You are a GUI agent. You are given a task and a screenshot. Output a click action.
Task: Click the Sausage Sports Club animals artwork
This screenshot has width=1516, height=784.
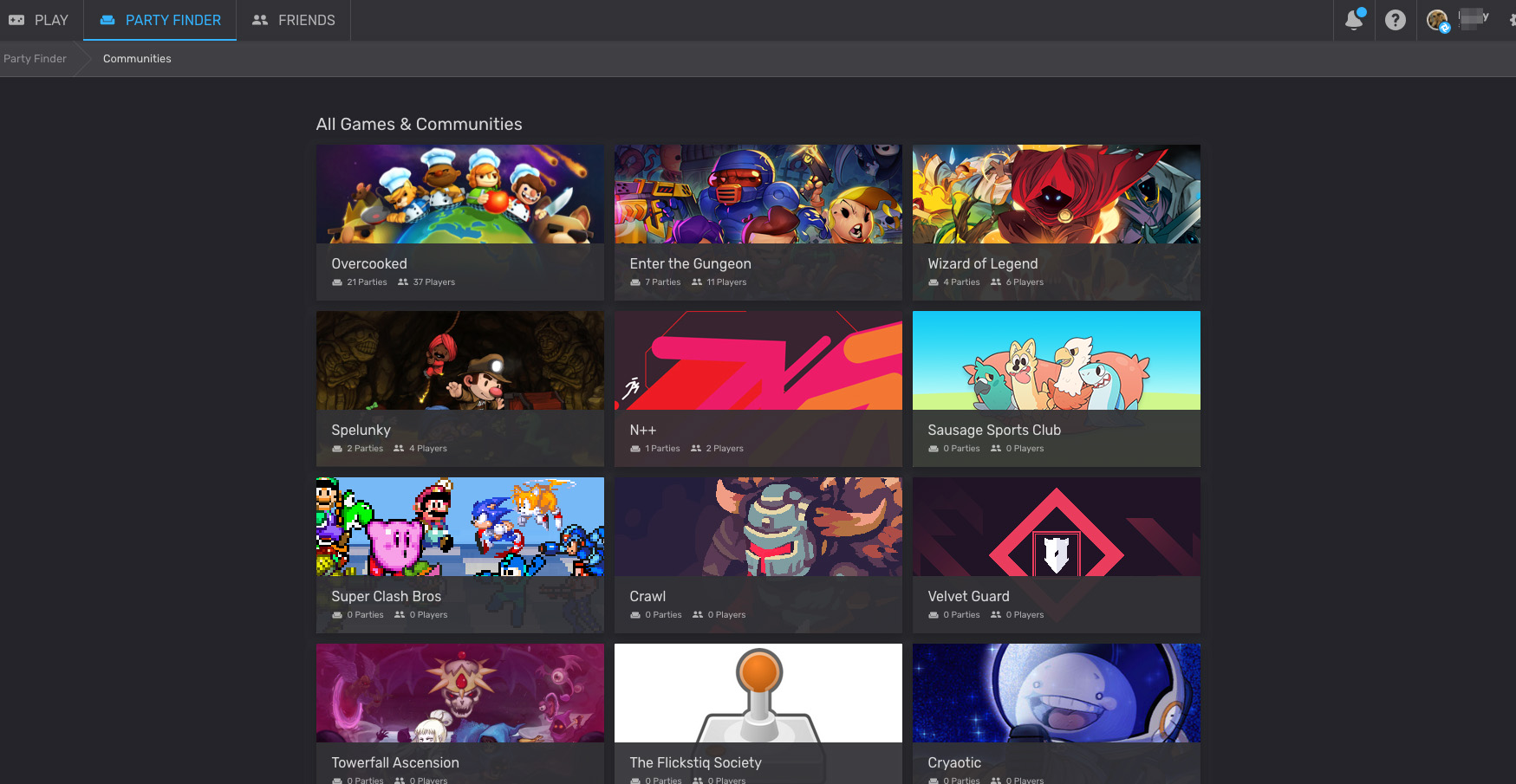click(1057, 360)
